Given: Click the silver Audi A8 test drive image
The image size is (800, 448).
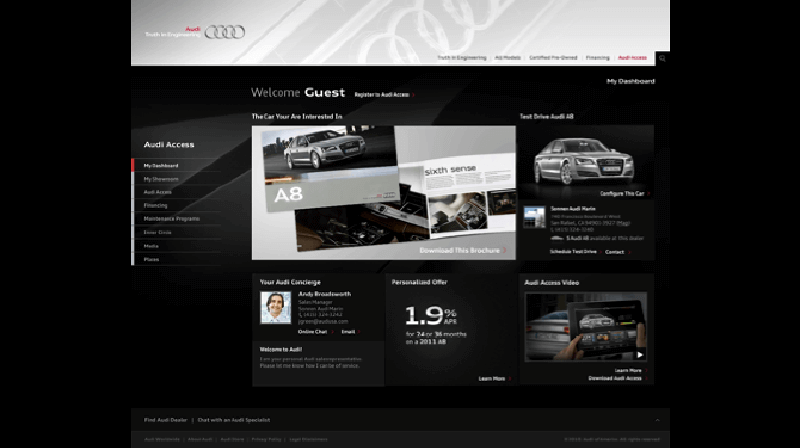Looking at the screenshot, I should [x=585, y=161].
